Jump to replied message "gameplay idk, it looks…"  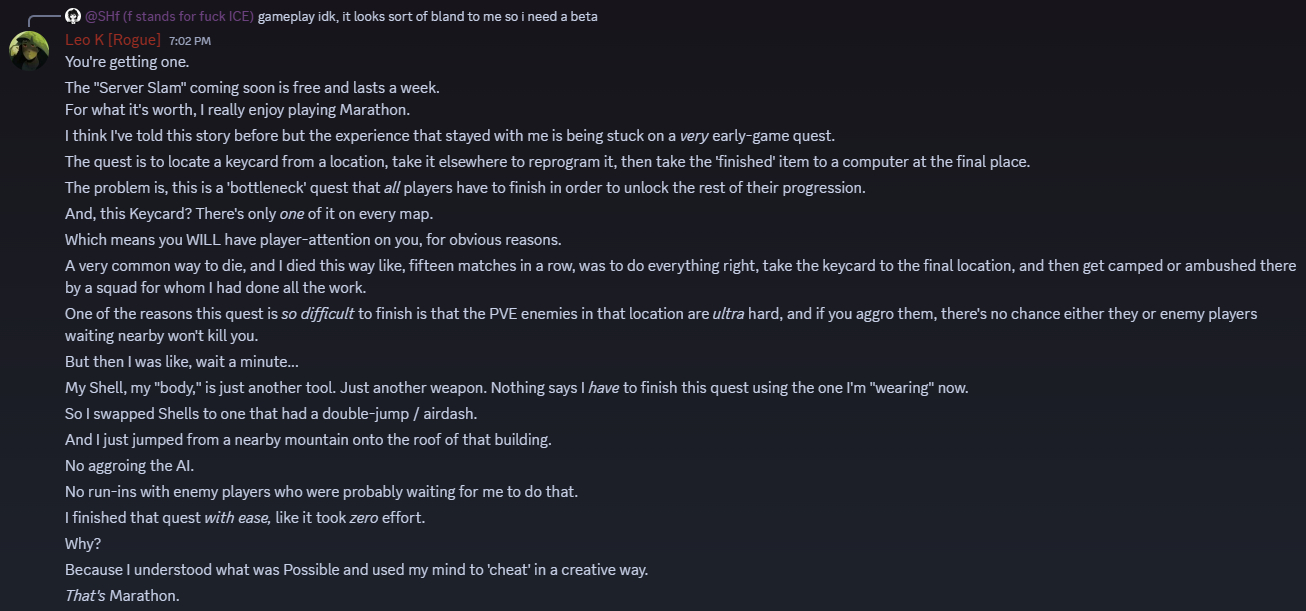427,16
